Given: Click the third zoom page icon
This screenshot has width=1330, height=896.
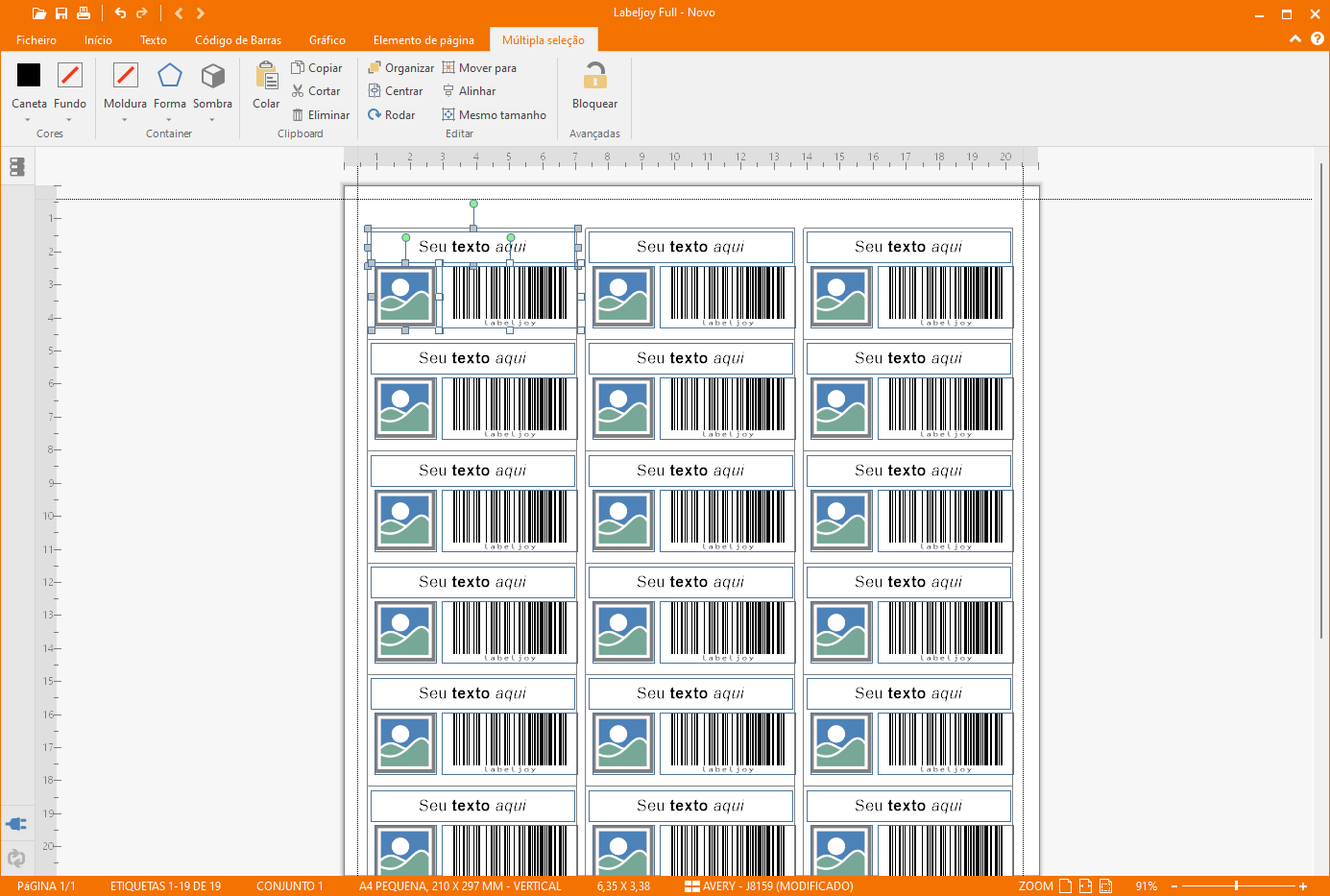Looking at the screenshot, I should [x=1105, y=886].
